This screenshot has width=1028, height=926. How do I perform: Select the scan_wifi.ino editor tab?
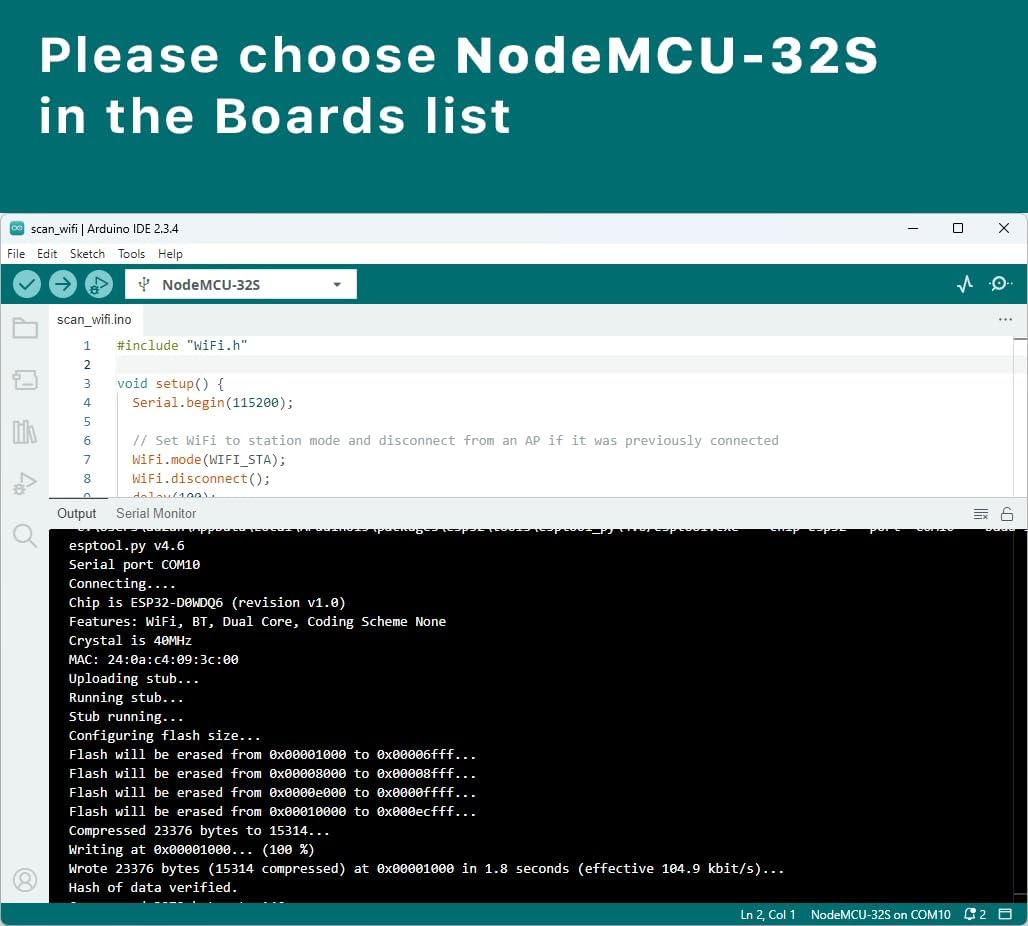(94, 319)
